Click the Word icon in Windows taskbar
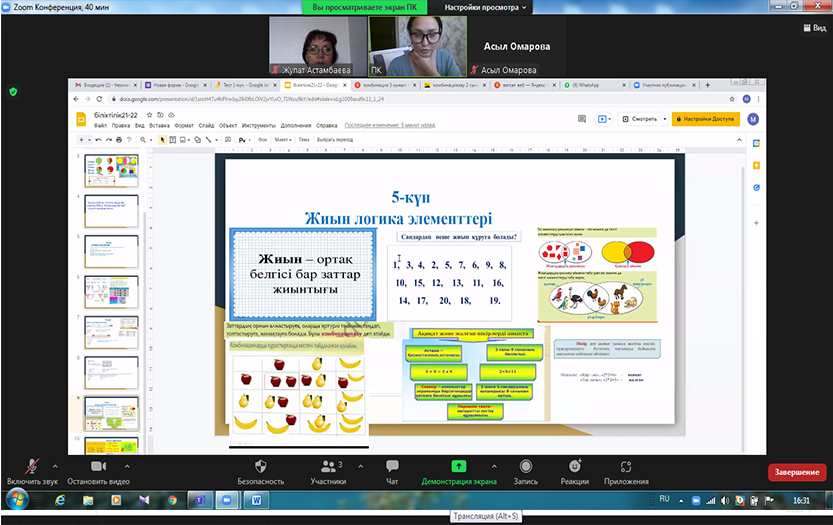833x525 pixels. click(x=255, y=498)
